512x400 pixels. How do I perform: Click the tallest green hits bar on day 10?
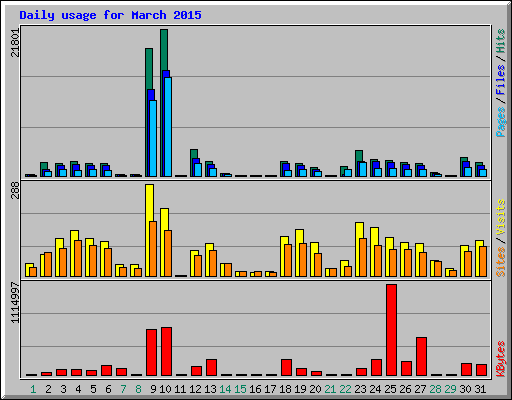tap(164, 50)
